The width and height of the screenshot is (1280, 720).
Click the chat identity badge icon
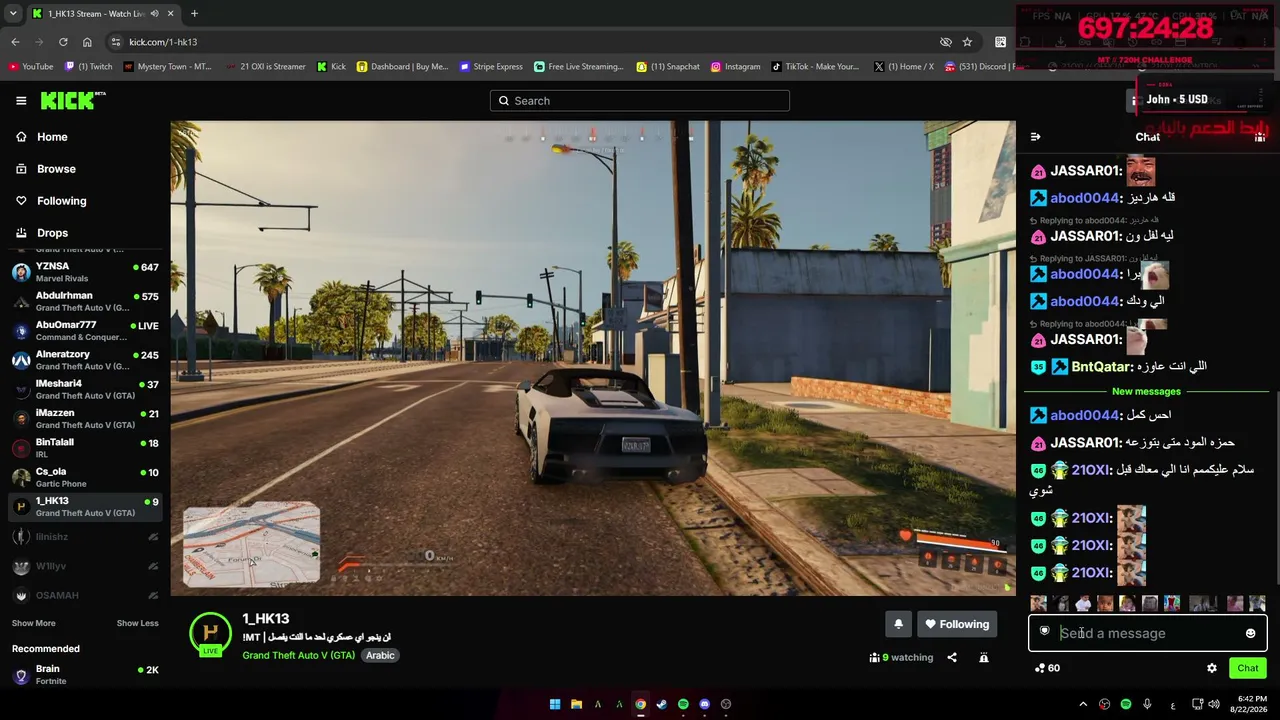(1045, 631)
